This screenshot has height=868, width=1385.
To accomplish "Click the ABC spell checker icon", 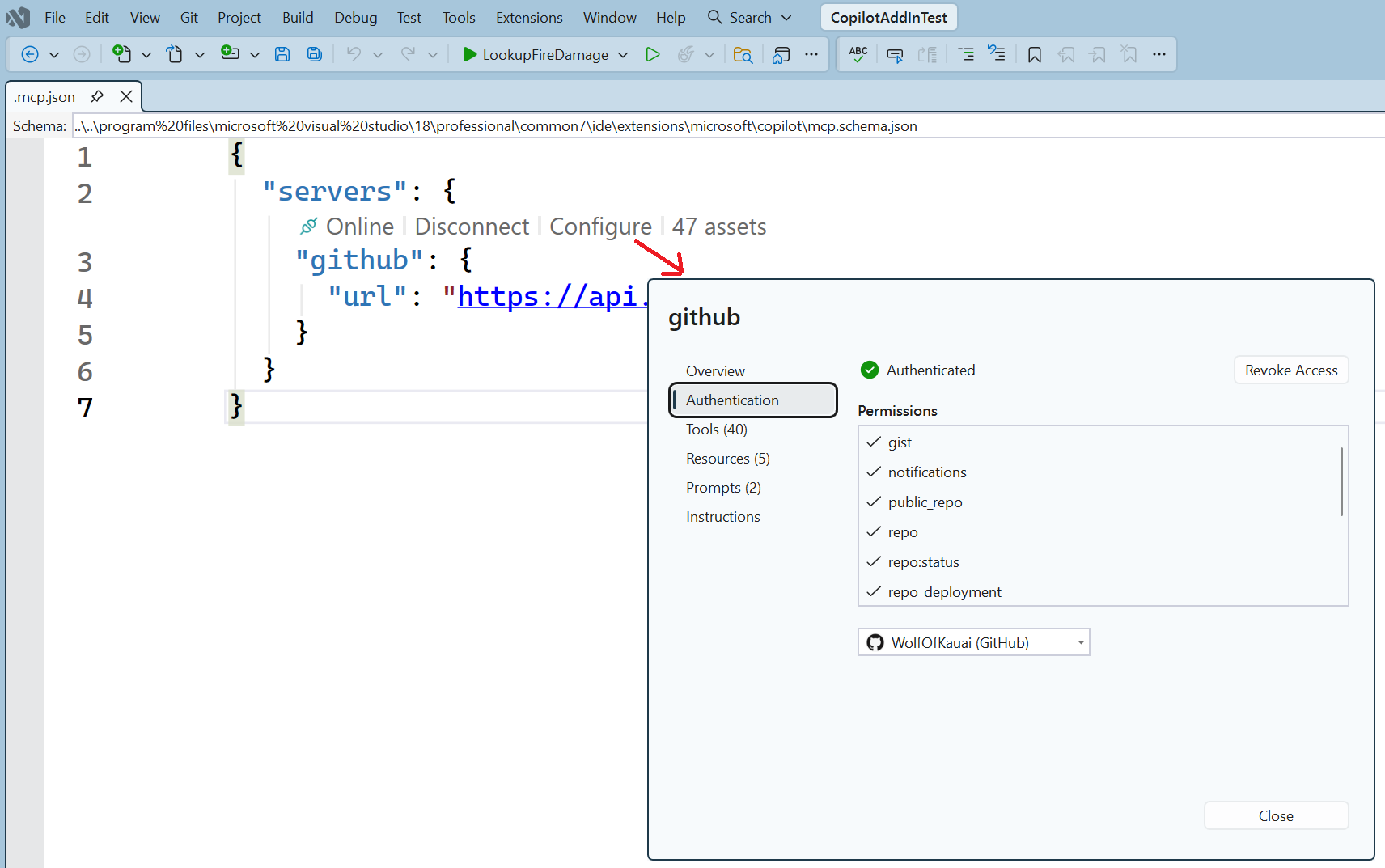I will click(858, 54).
